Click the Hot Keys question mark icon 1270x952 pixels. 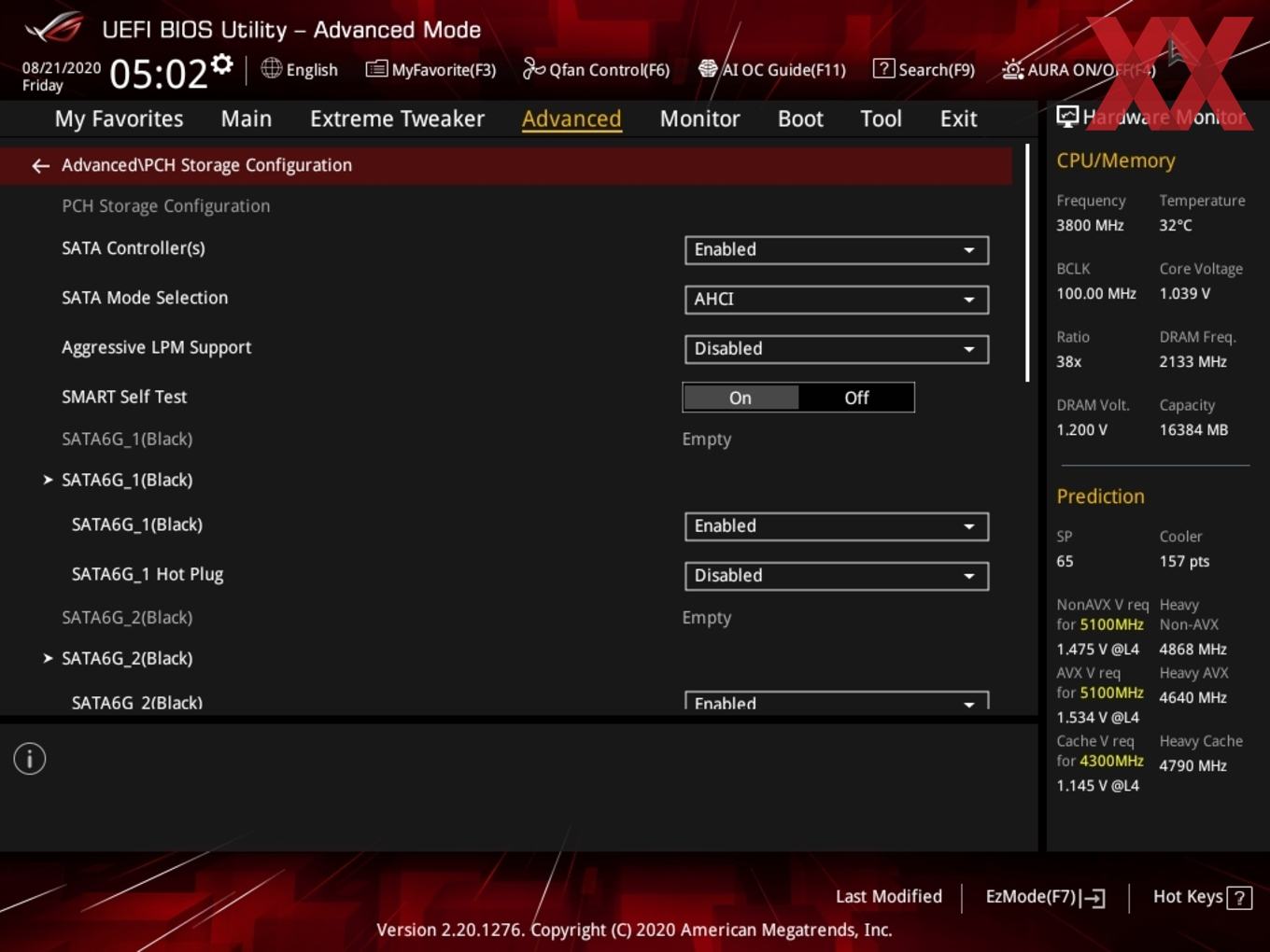tap(1239, 898)
